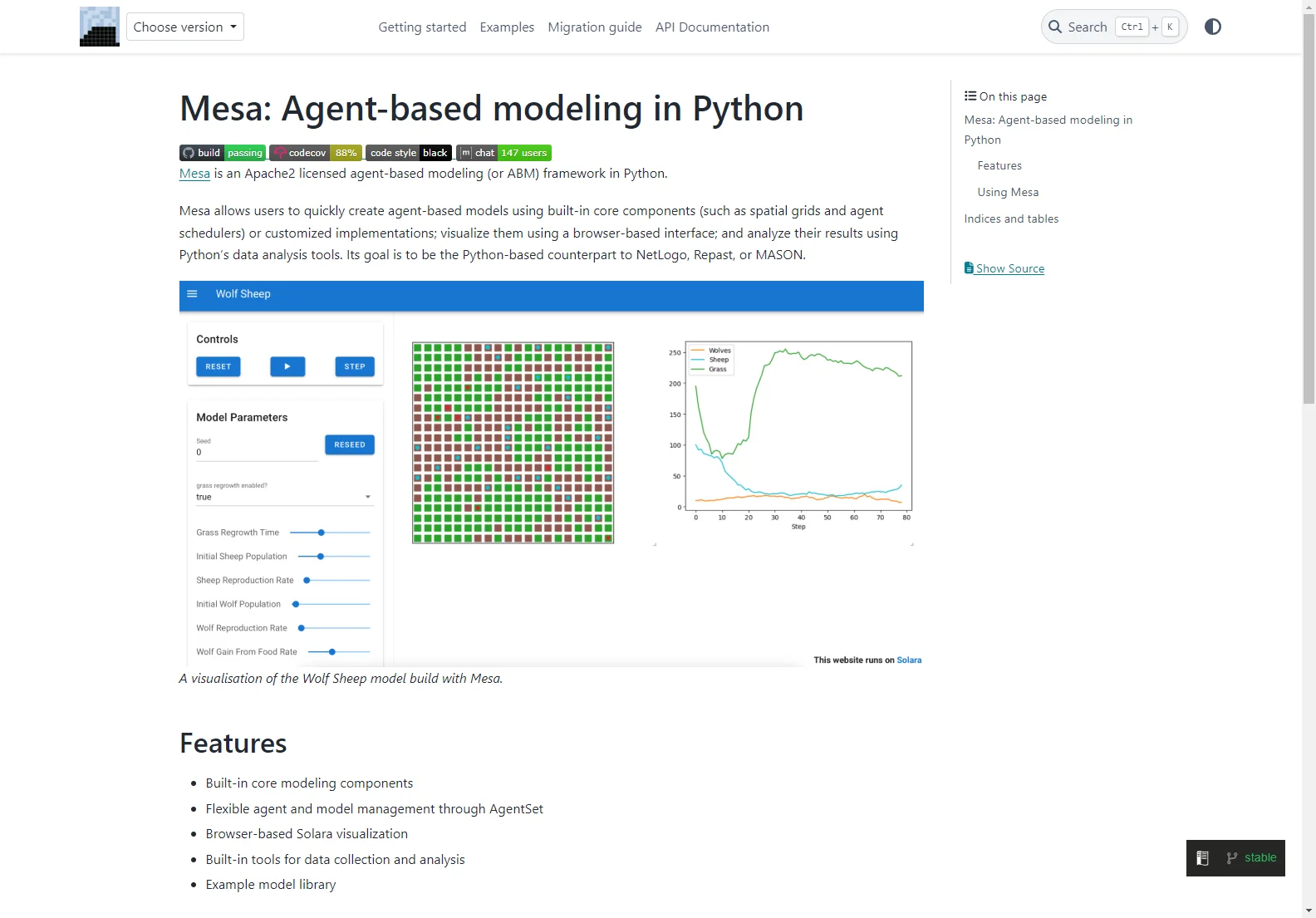
Task: Click the search magnifier icon
Action: 1055,27
